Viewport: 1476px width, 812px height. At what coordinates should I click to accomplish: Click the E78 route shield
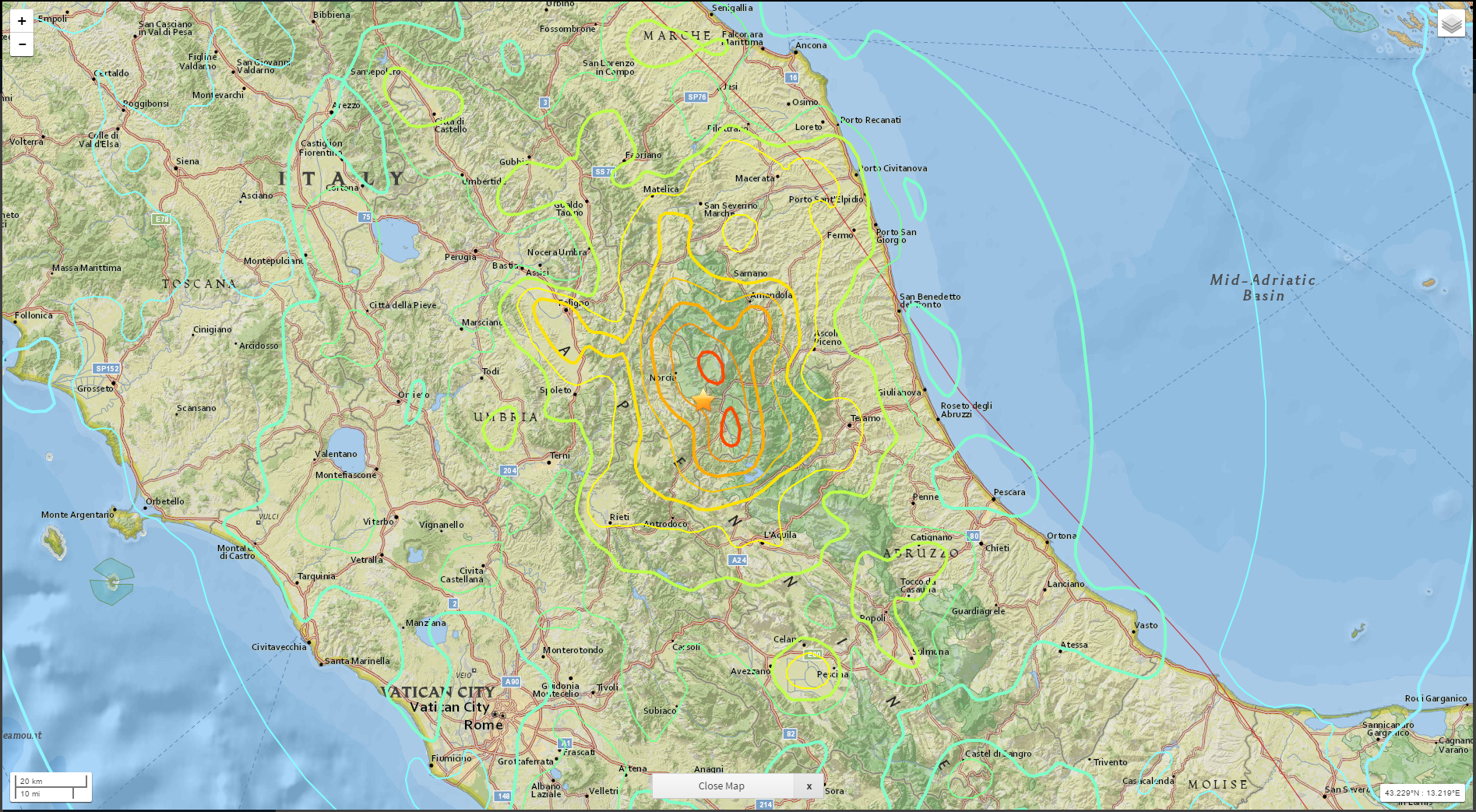pos(161,220)
